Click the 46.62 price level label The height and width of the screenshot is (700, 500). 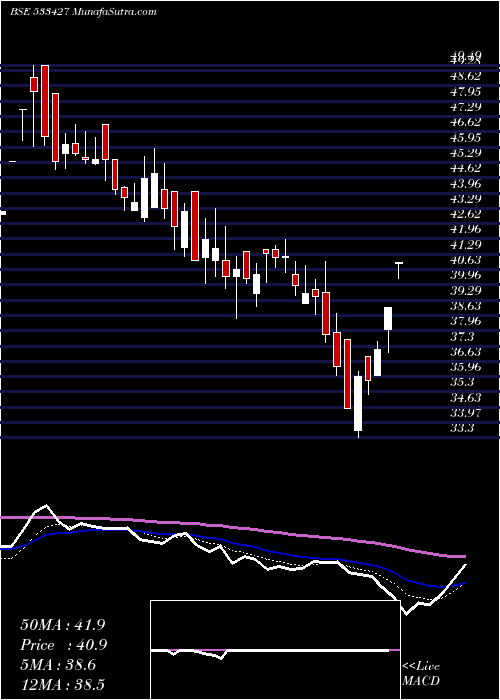(x=466, y=122)
